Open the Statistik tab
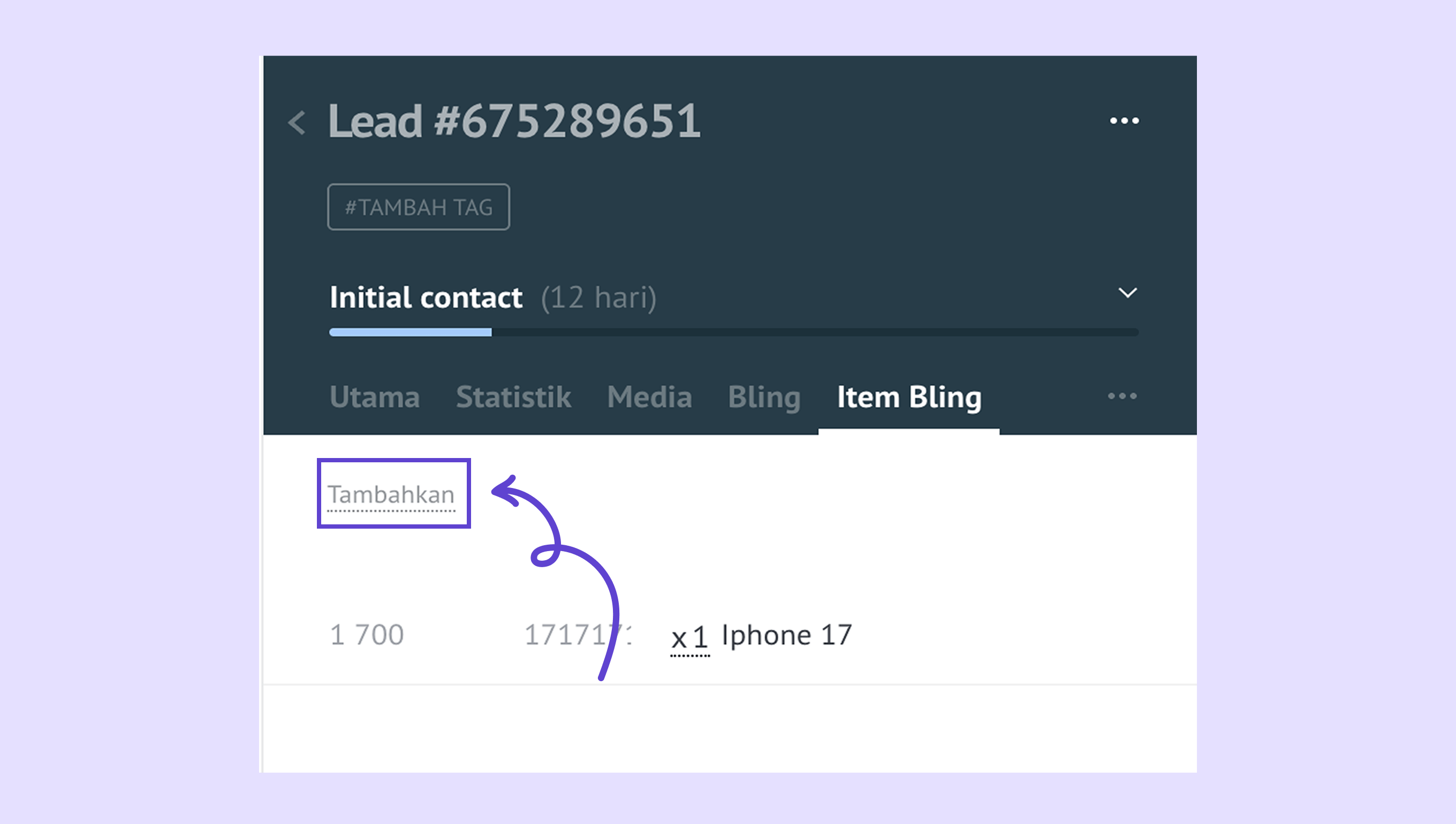Screen dimensions: 1456x824 click(513, 396)
